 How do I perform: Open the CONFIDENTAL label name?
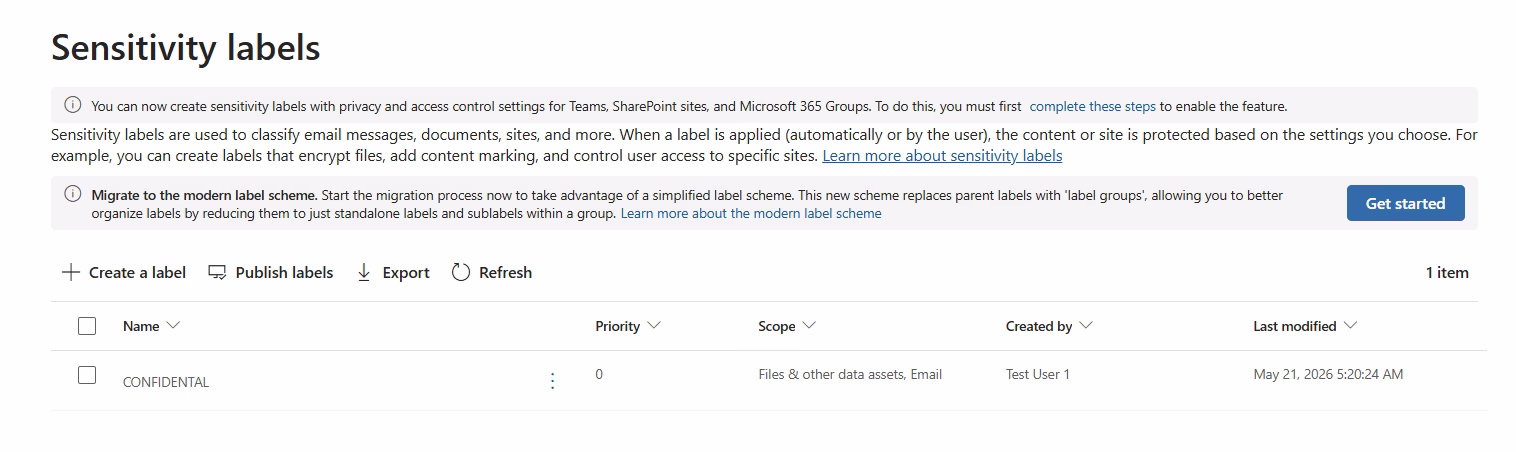click(166, 382)
